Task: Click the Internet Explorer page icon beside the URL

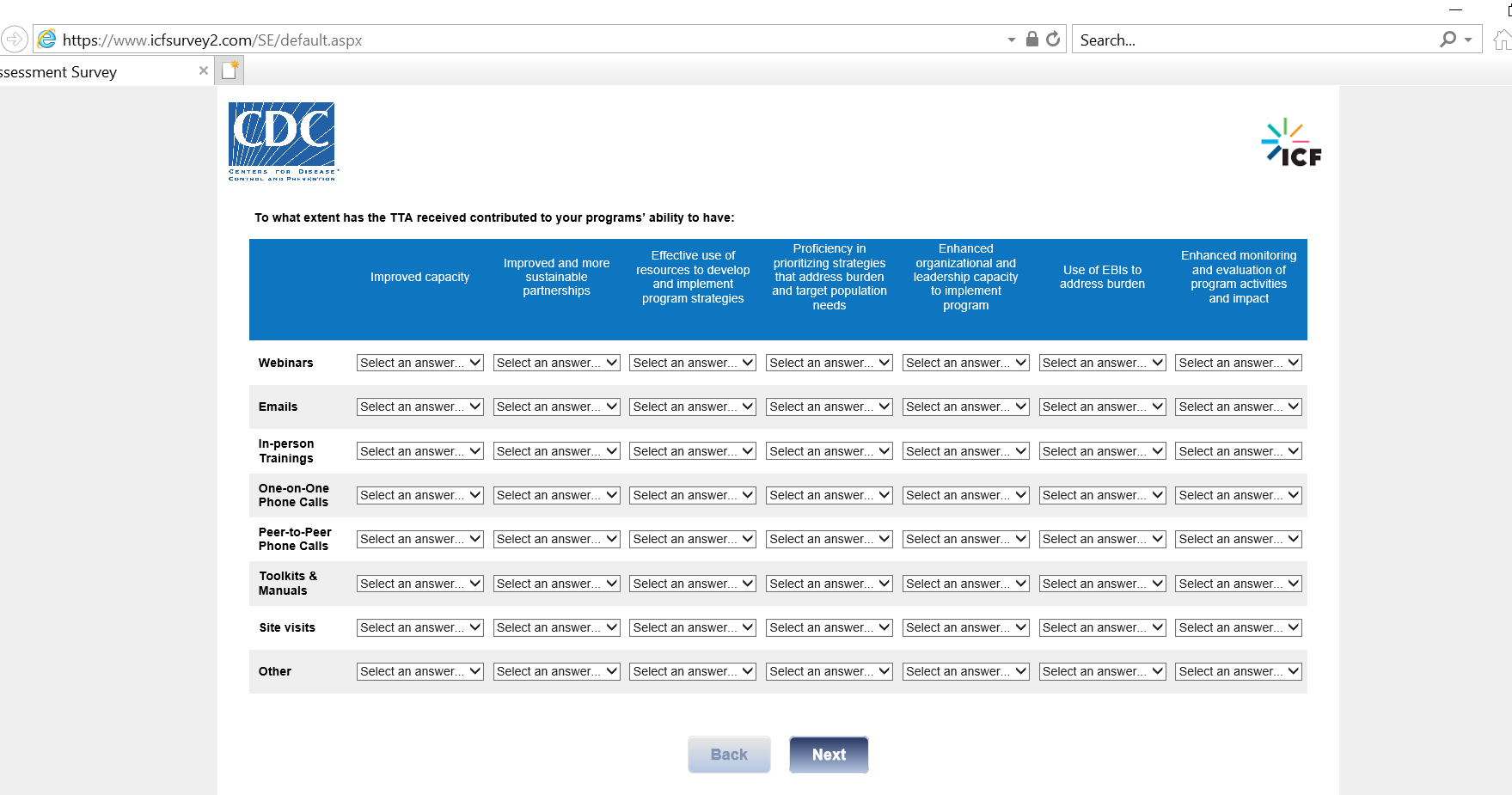Action: pyautogui.click(x=47, y=40)
